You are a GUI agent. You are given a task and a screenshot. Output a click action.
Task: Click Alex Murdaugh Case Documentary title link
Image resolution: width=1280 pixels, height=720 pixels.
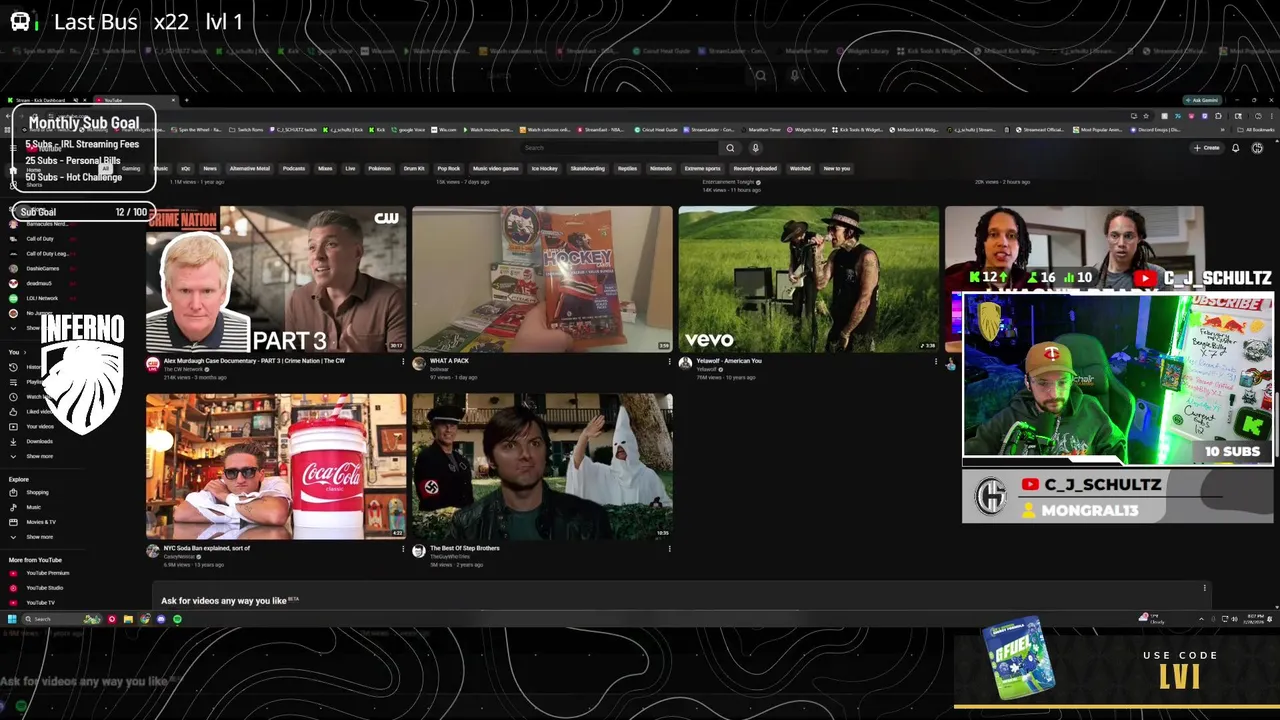point(254,361)
